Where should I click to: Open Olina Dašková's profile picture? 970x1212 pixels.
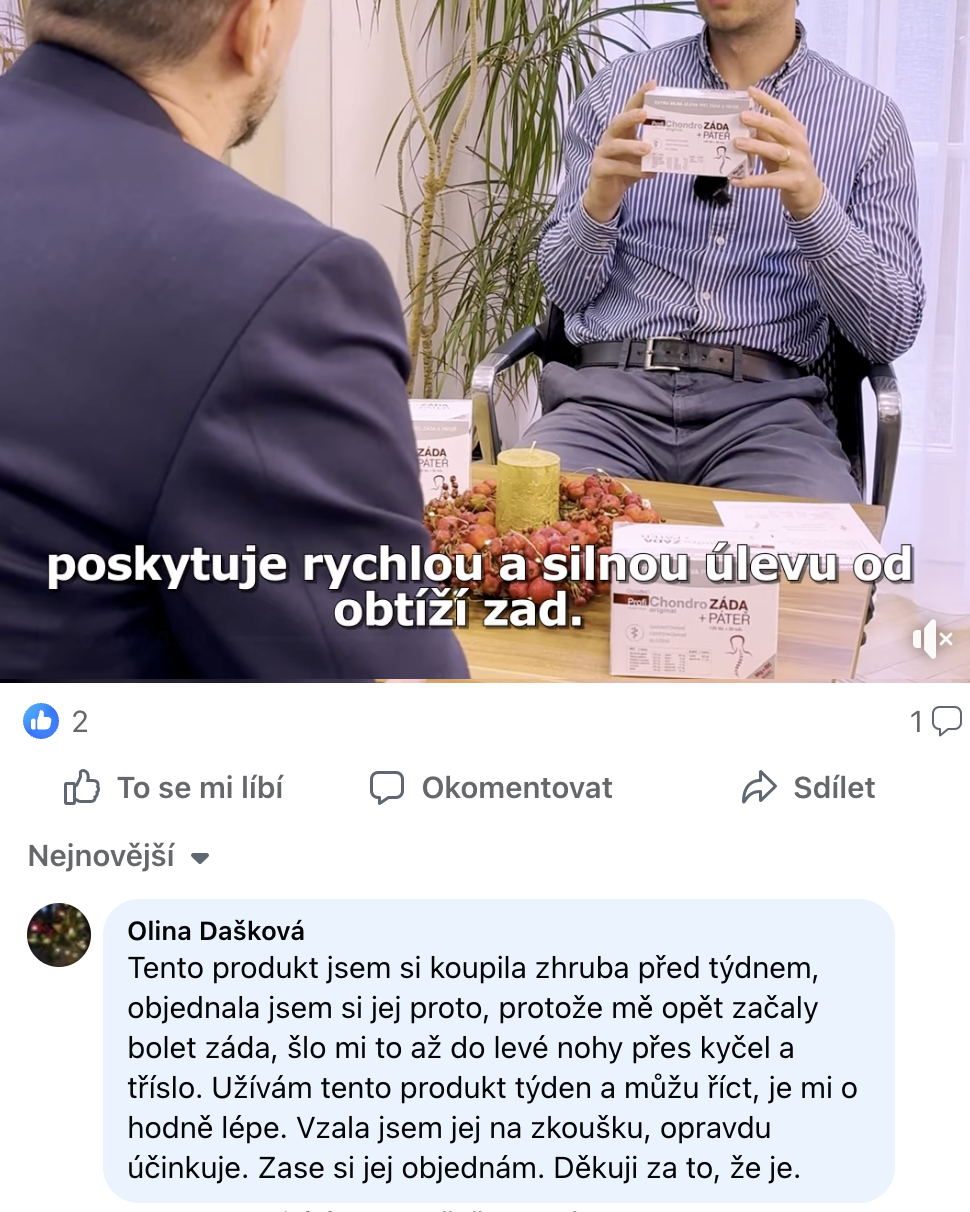(59, 935)
